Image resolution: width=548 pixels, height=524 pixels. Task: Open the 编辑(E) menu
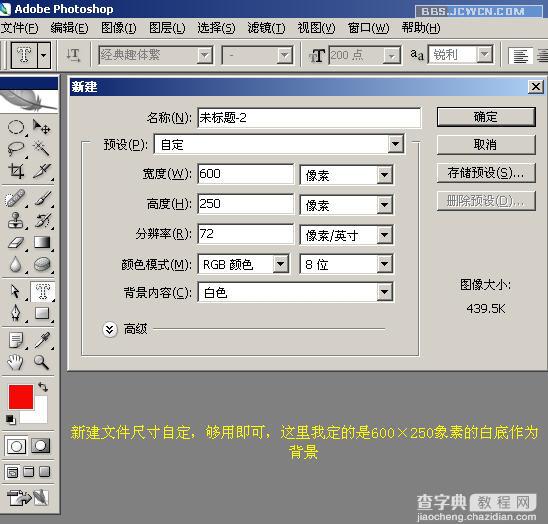point(70,28)
